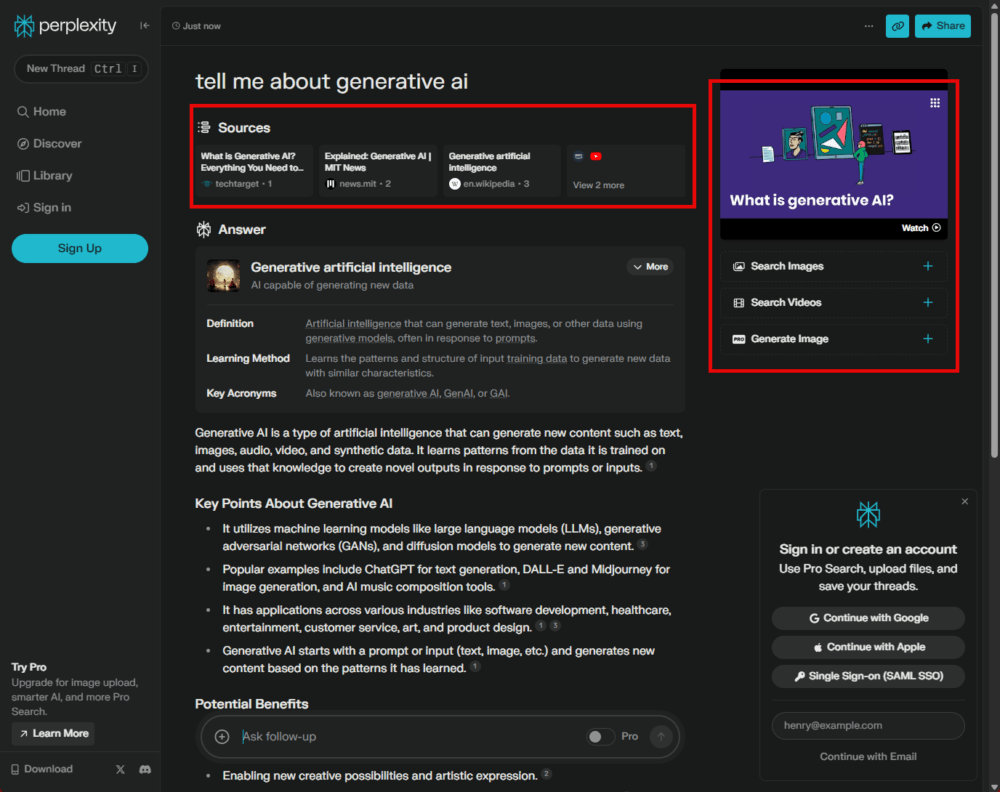Screen dimensions: 1000x792
Task: Continue with Google
Action: 868,618
